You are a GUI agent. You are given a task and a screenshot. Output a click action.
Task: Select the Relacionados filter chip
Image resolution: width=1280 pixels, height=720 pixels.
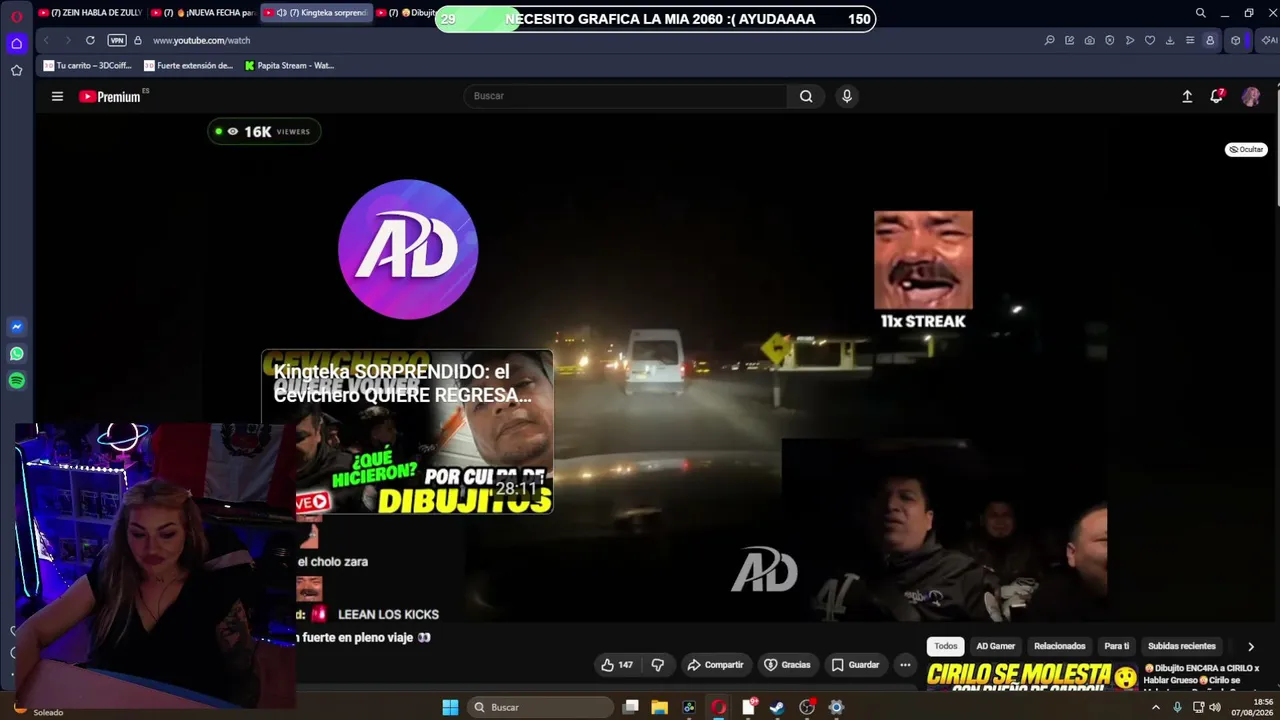(1059, 646)
